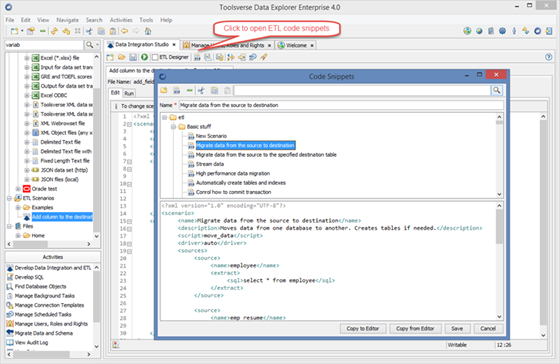The width and height of the screenshot is (560, 364).
Task: Select the 'Stream data' snippet
Action: point(210,164)
